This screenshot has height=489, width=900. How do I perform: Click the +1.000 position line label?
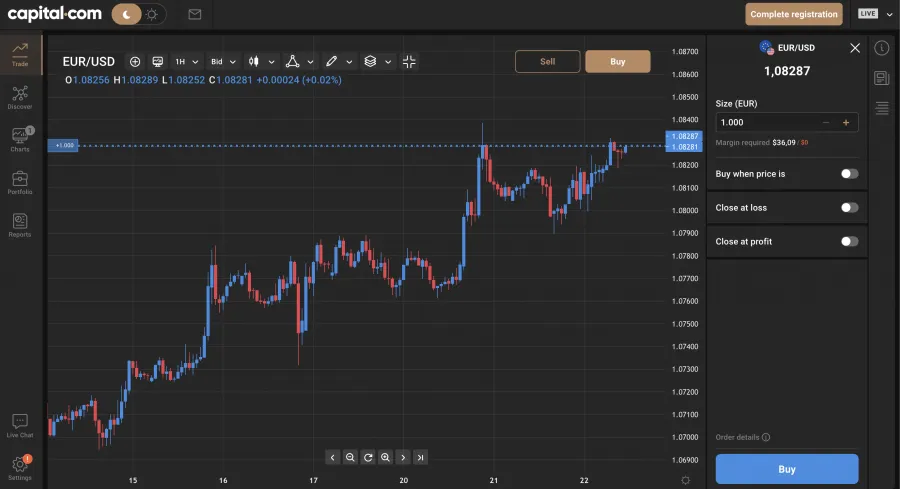pos(63,146)
